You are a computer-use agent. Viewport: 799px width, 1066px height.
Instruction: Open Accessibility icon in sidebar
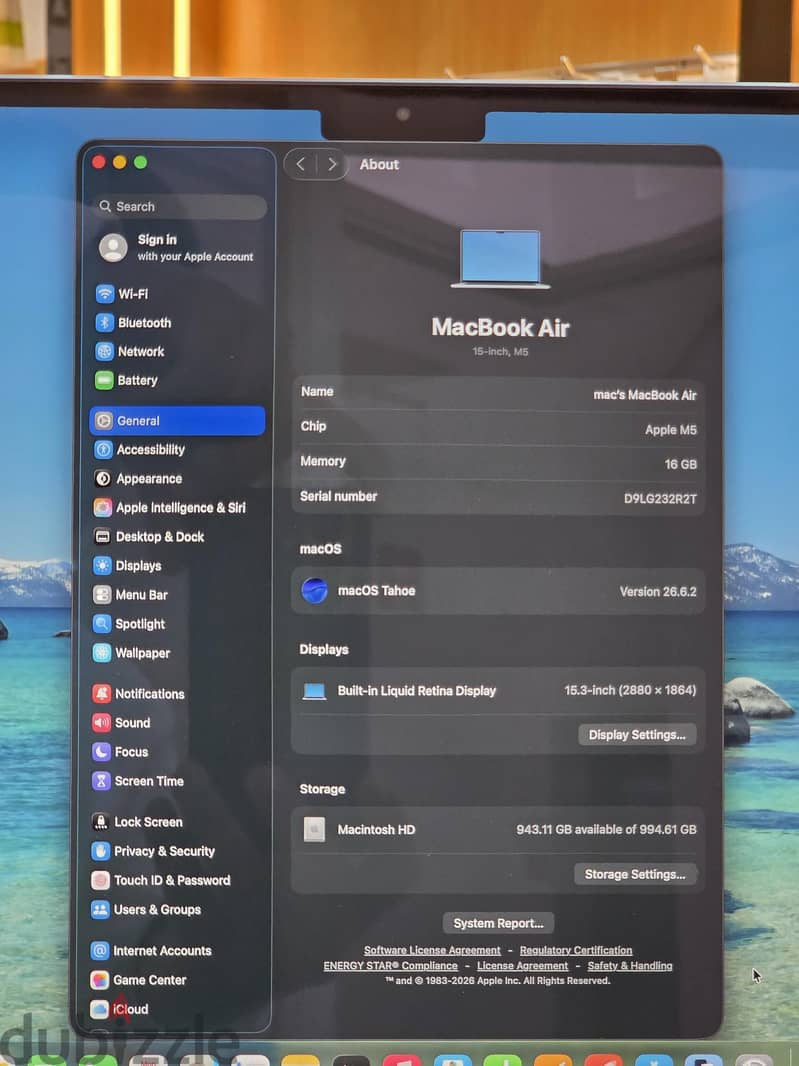click(103, 449)
